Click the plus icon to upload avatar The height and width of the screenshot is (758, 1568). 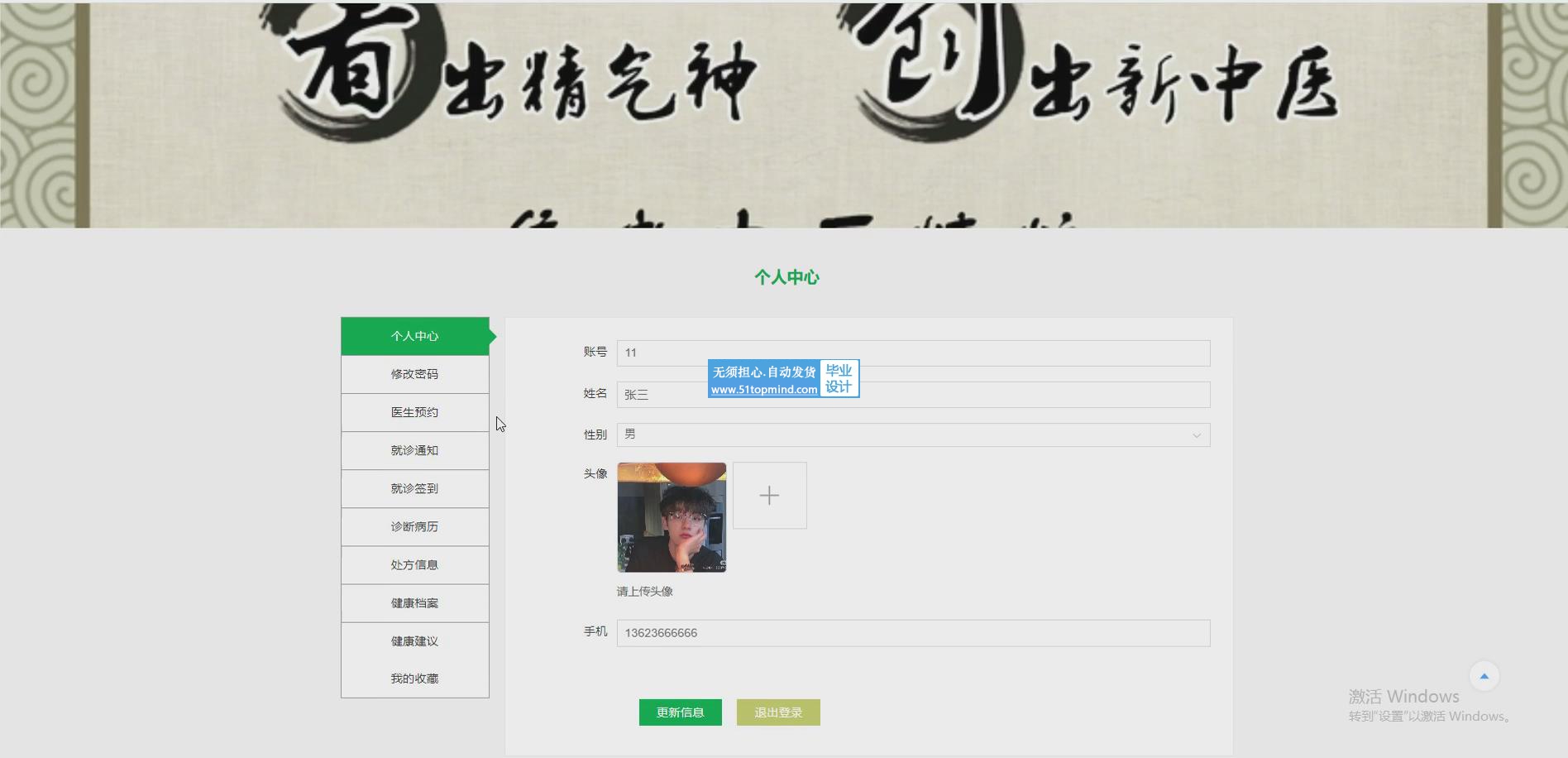[x=769, y=496]
